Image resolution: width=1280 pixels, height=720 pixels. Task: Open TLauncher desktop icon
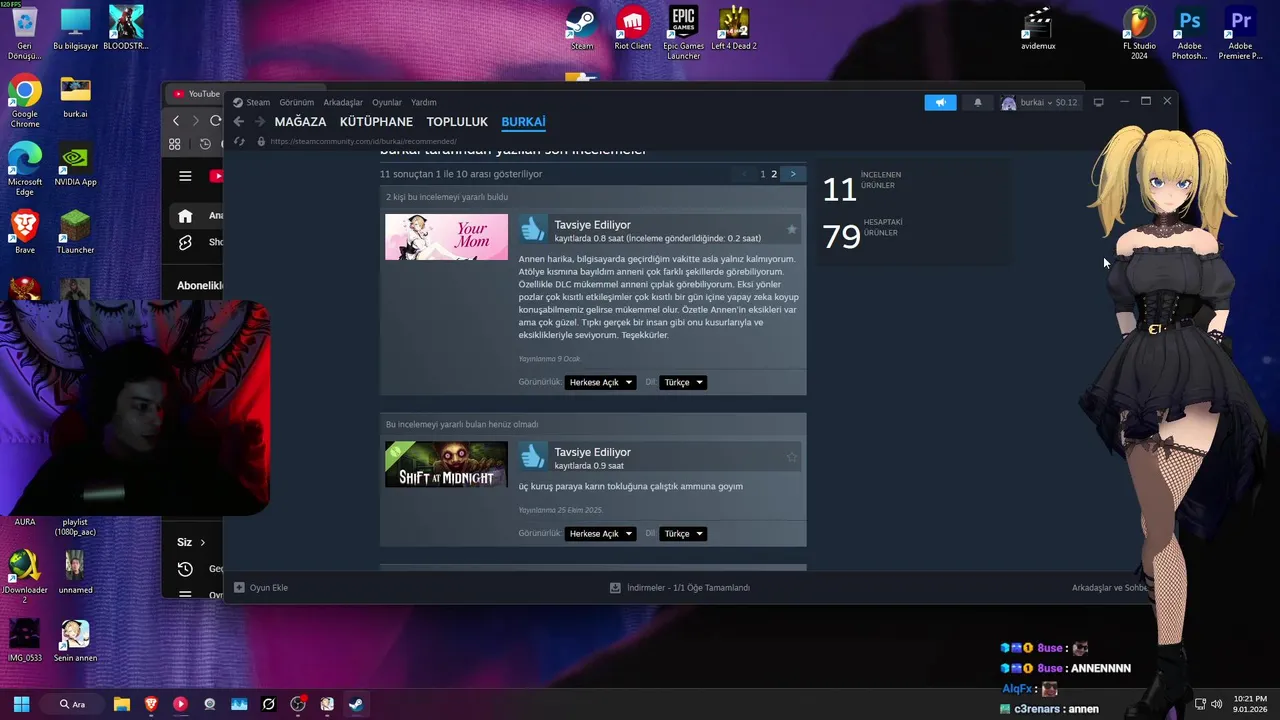(x=75, y=232)
